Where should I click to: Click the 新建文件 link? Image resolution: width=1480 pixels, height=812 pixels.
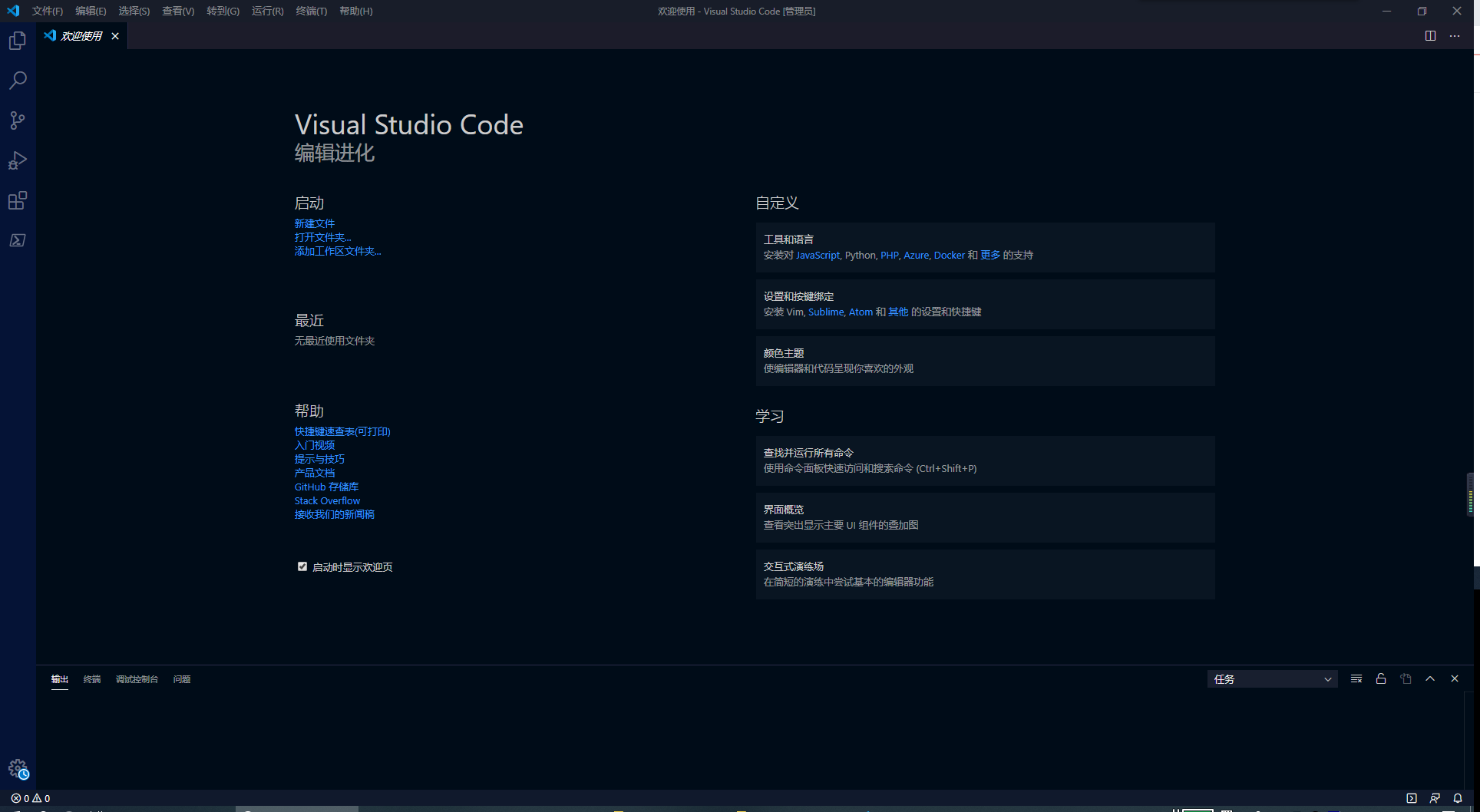(315, 223)
